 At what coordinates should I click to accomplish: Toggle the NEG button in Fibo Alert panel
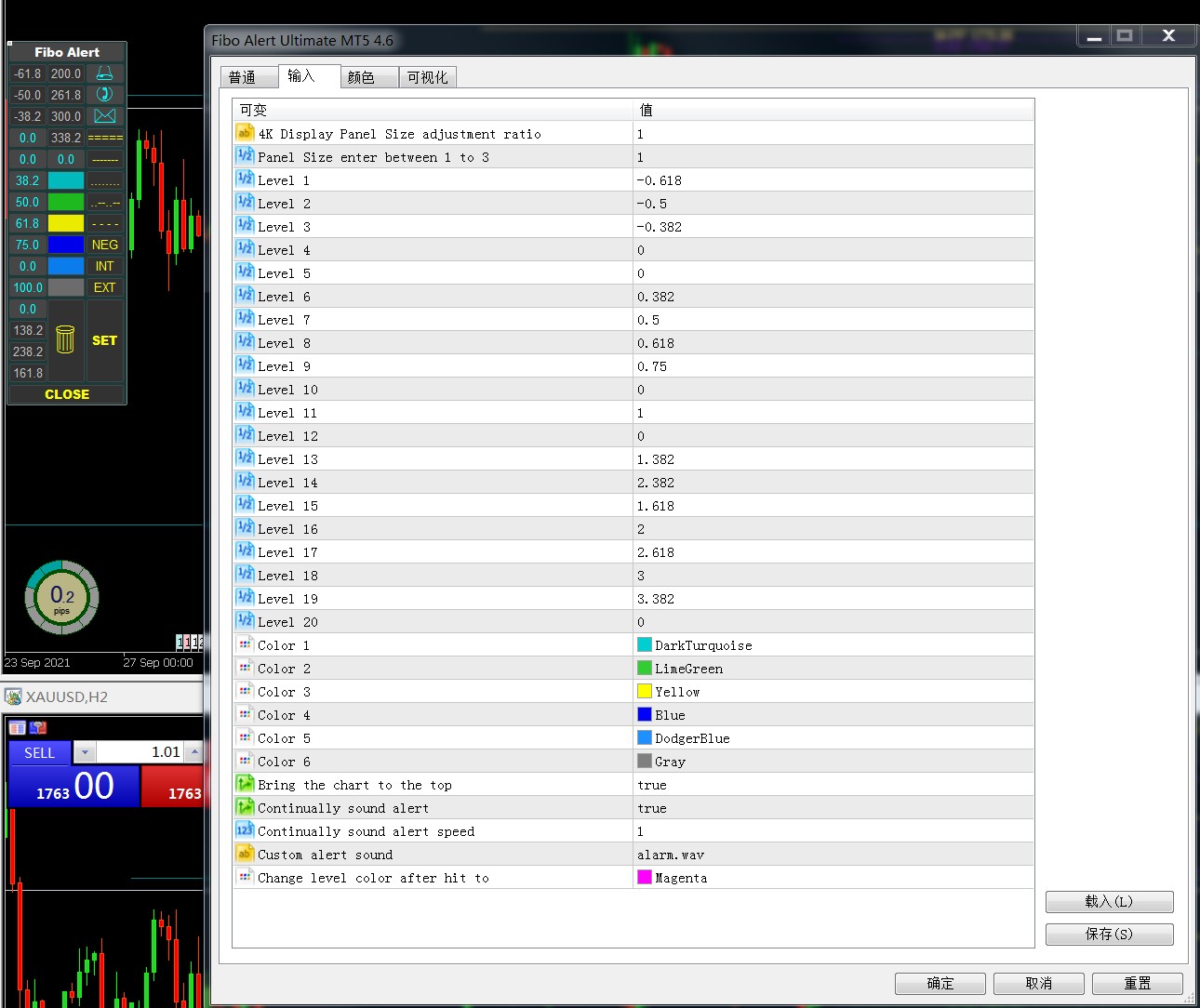tap(105, 245)
